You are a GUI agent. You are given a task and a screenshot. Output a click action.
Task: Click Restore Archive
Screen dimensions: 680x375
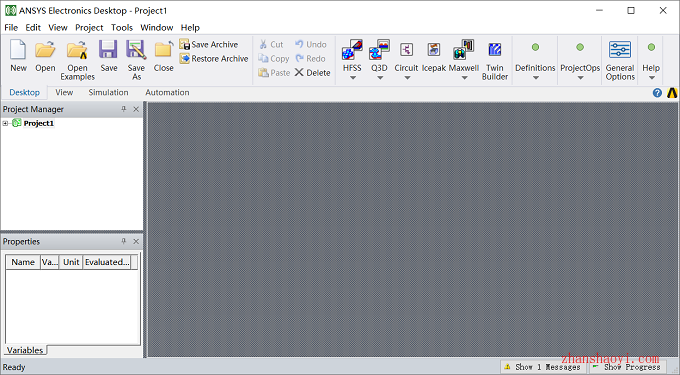[x=214, y=59]
